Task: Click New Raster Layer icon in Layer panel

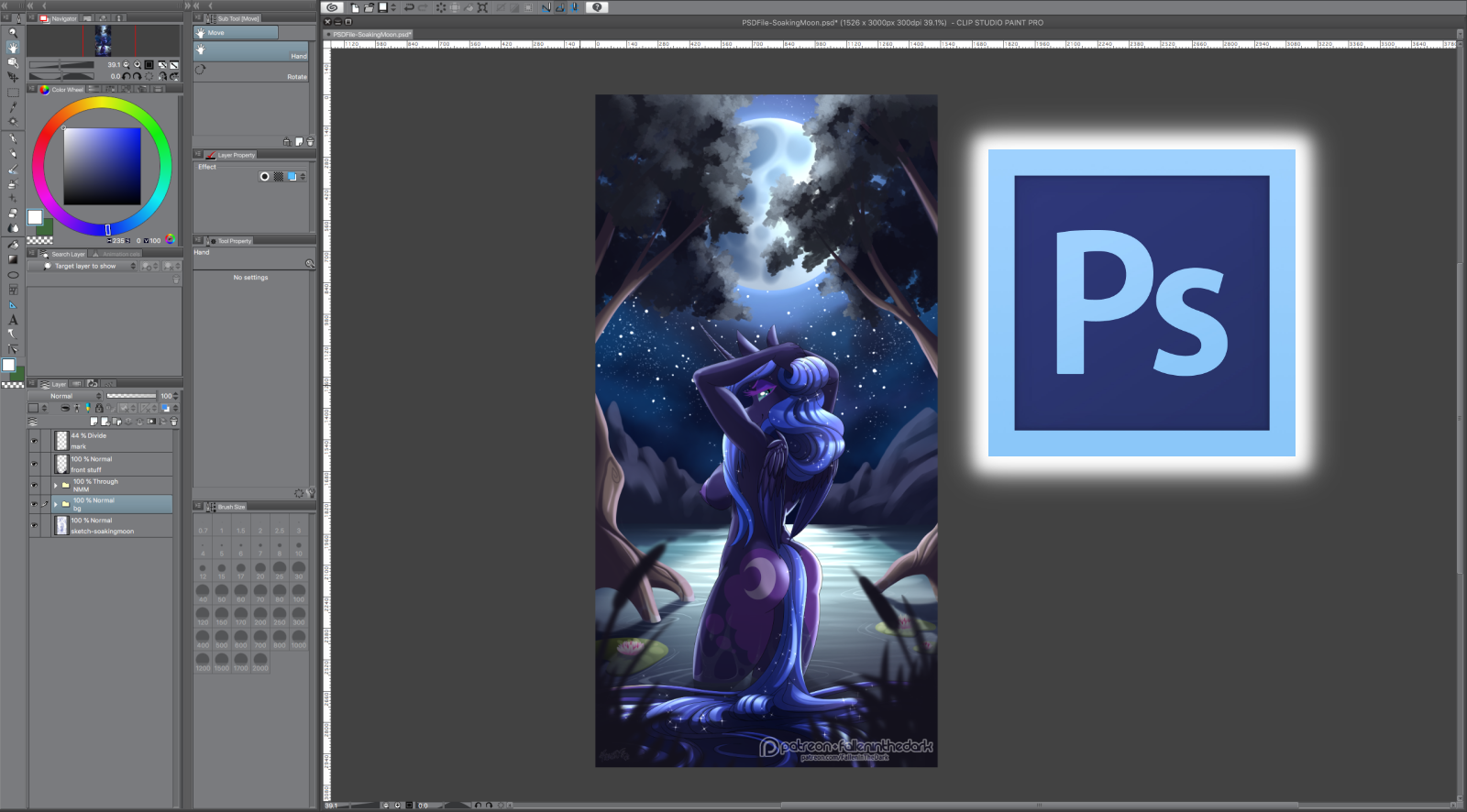Action: [x=94, y=422]
